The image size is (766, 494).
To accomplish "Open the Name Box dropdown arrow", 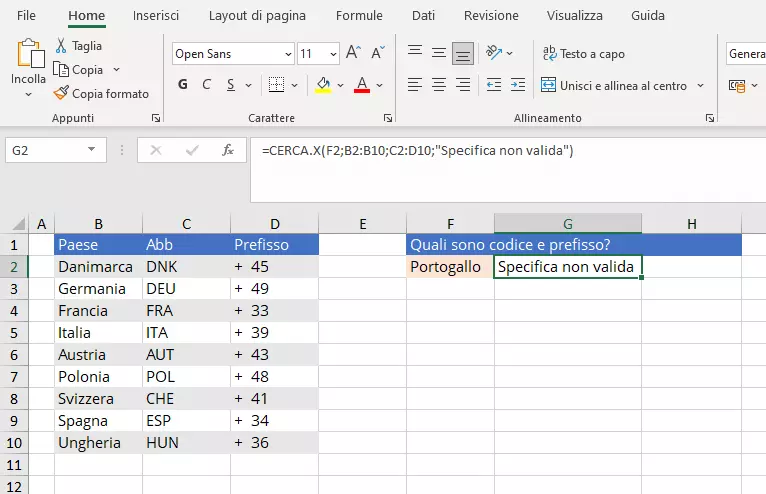I will (91, 150).
